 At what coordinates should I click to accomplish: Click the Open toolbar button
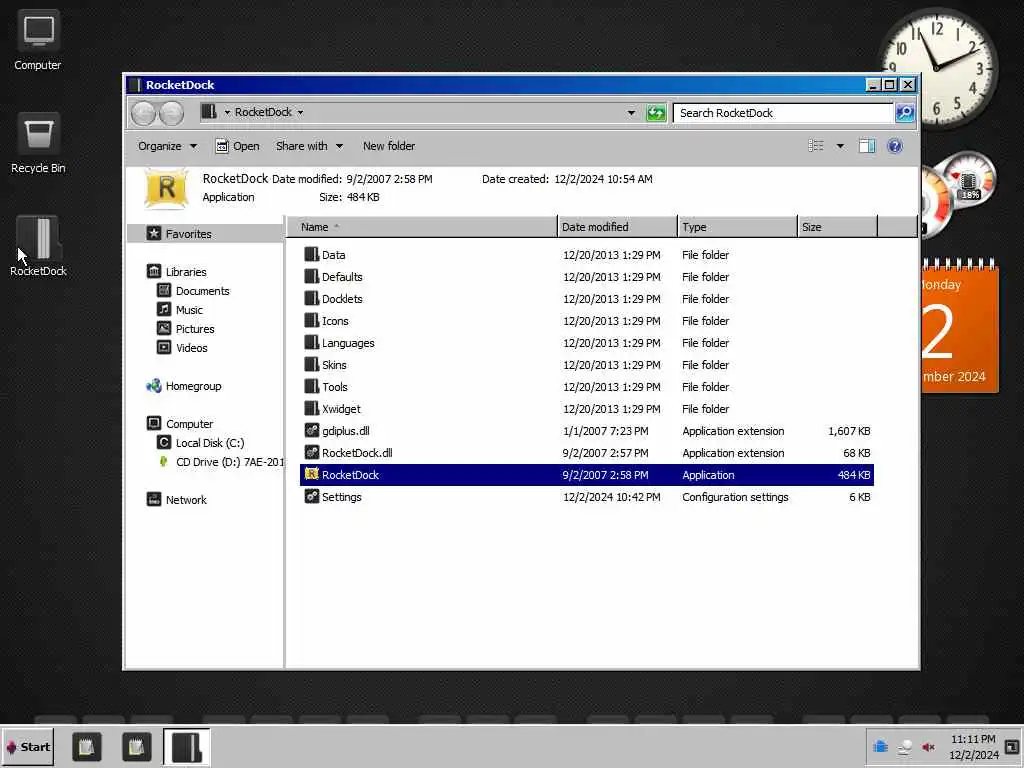[237, 146]
